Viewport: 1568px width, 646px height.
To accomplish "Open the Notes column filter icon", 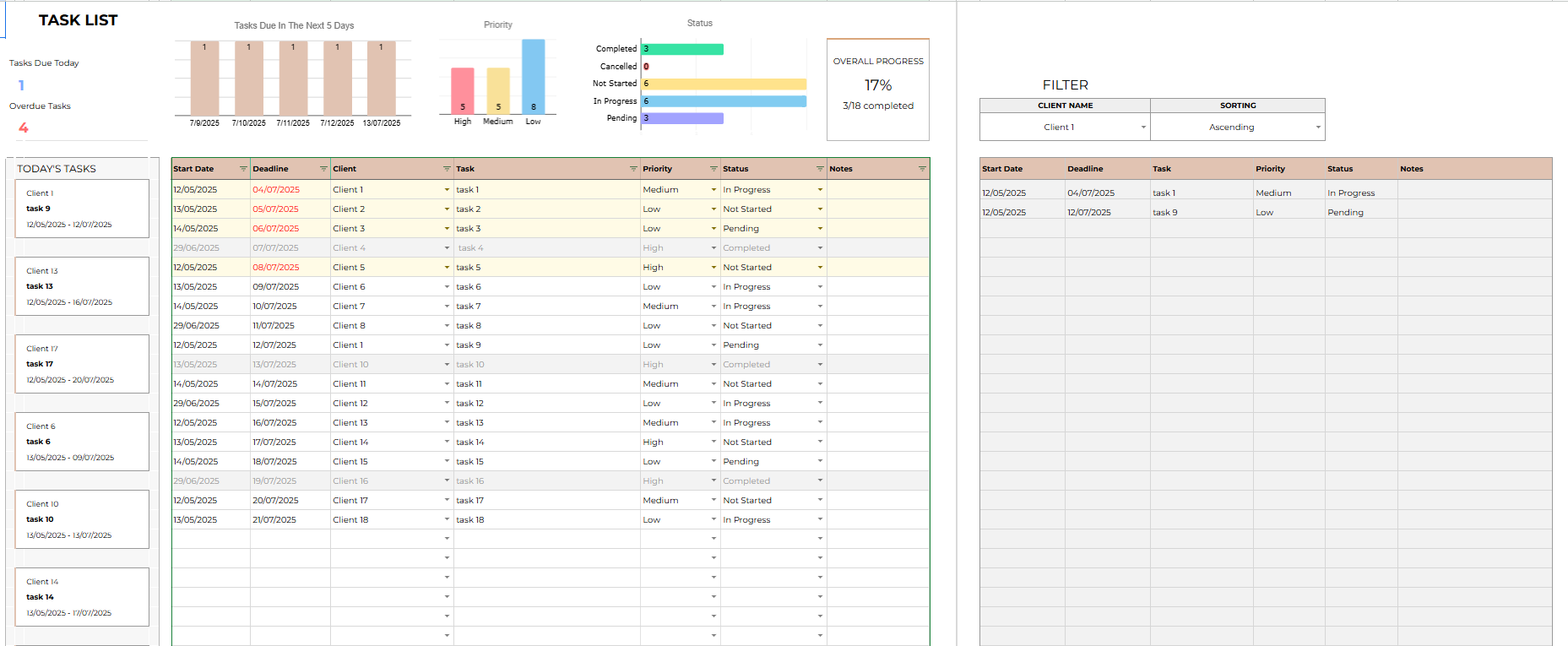I will point(922,169).
